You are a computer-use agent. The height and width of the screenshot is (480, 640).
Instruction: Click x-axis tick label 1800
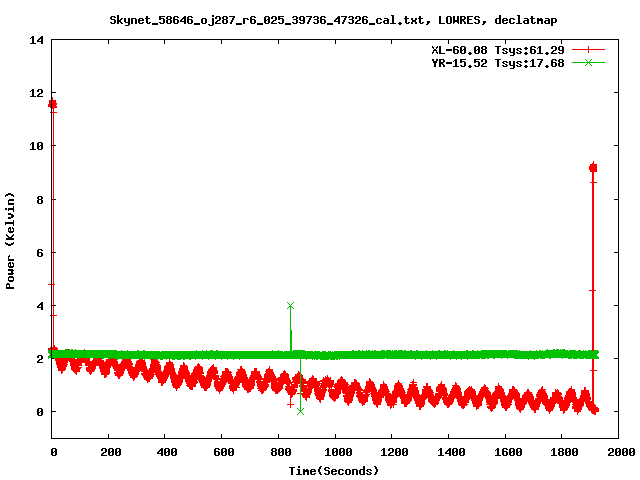tap(564, 452)
